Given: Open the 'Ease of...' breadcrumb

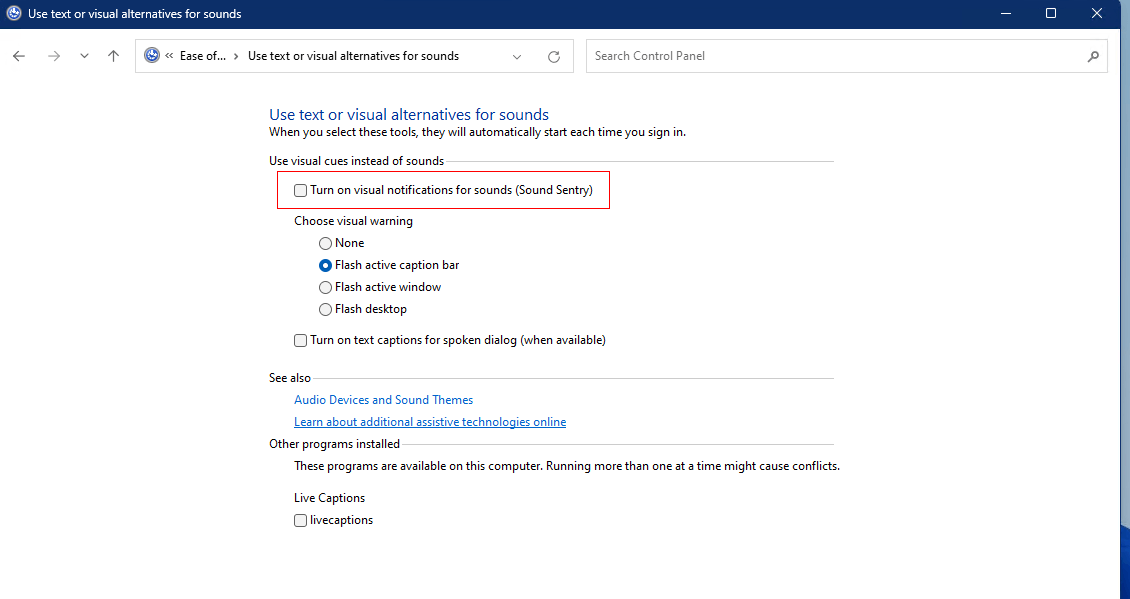Looking at the screenshot, I should (203, 56).
